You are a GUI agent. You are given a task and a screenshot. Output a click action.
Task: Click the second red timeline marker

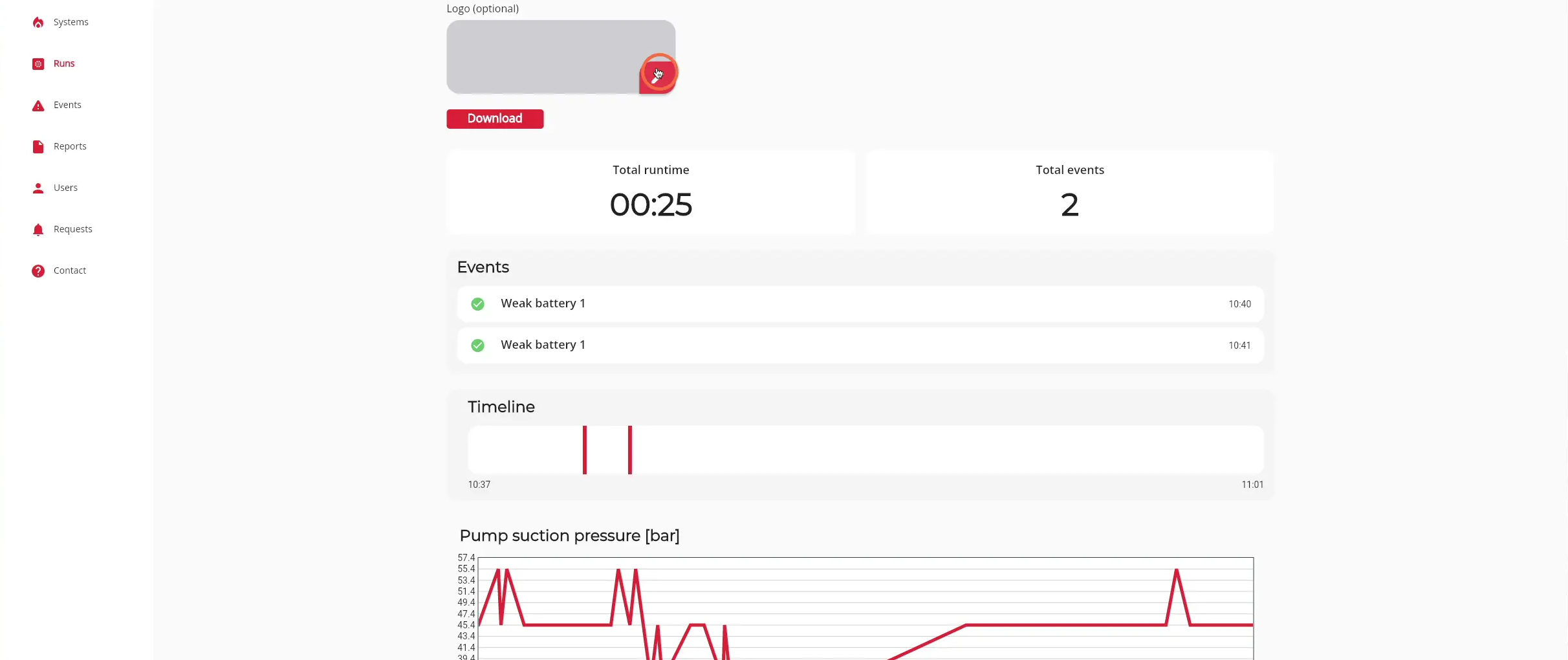(x=630, y=450)
